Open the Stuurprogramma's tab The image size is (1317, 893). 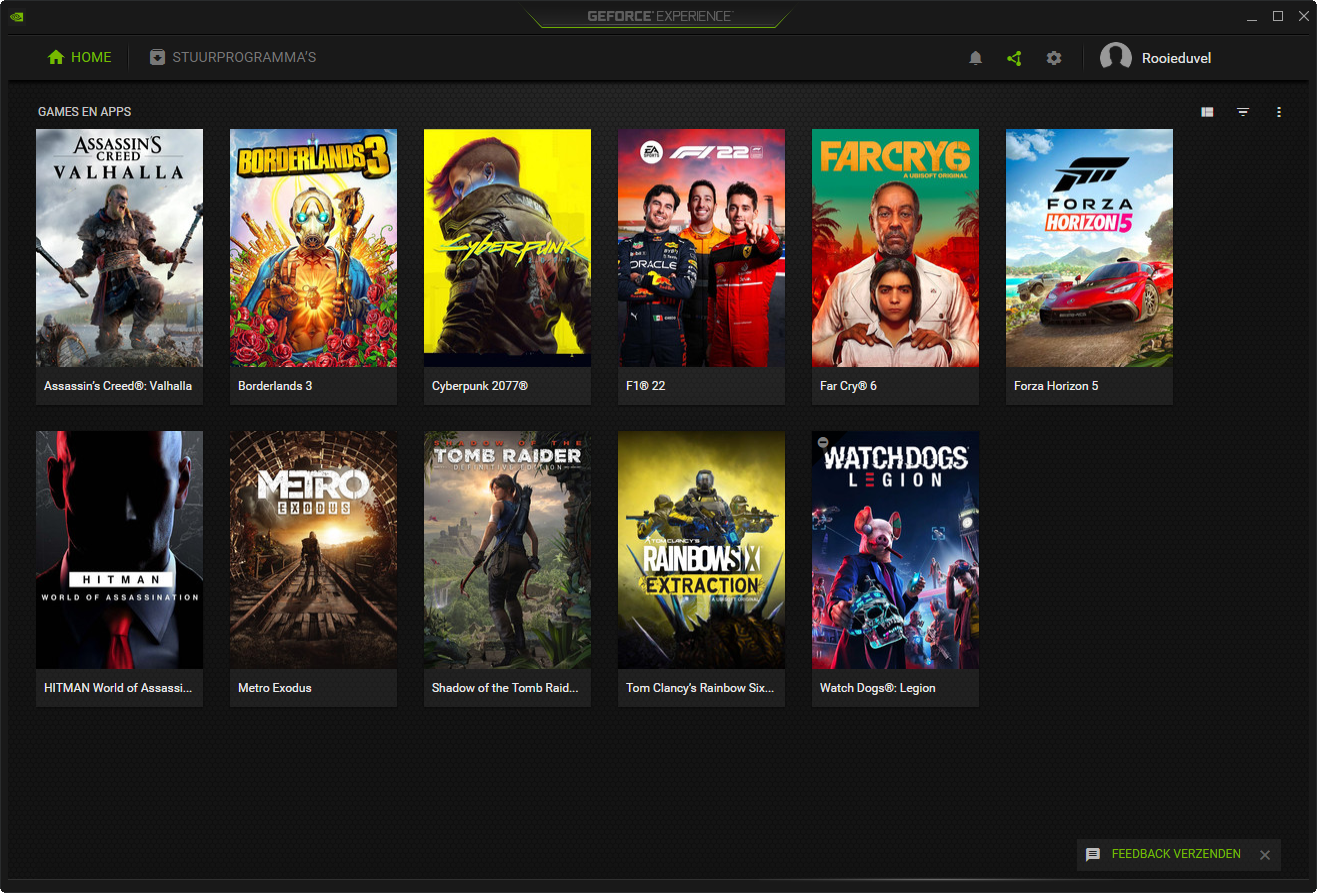click(x=233, y=57)
